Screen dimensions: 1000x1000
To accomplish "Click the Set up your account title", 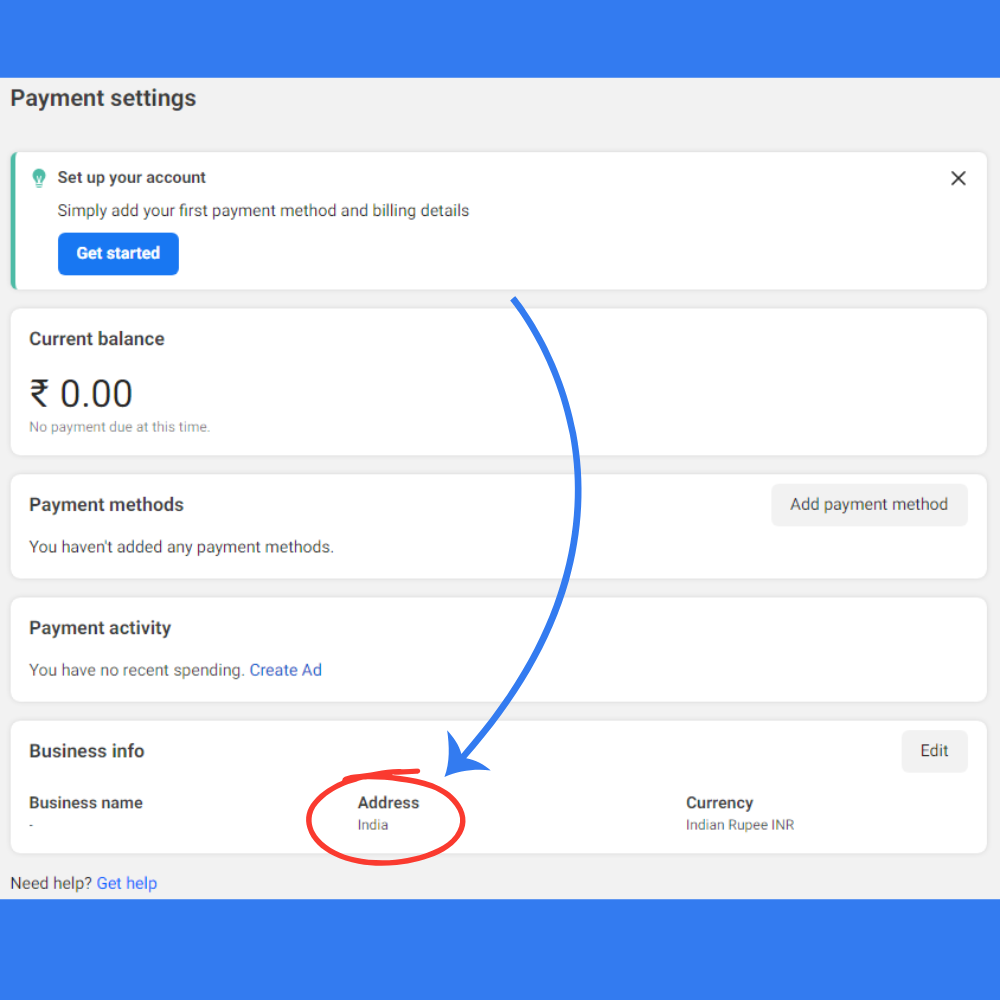I will (131, 178).
